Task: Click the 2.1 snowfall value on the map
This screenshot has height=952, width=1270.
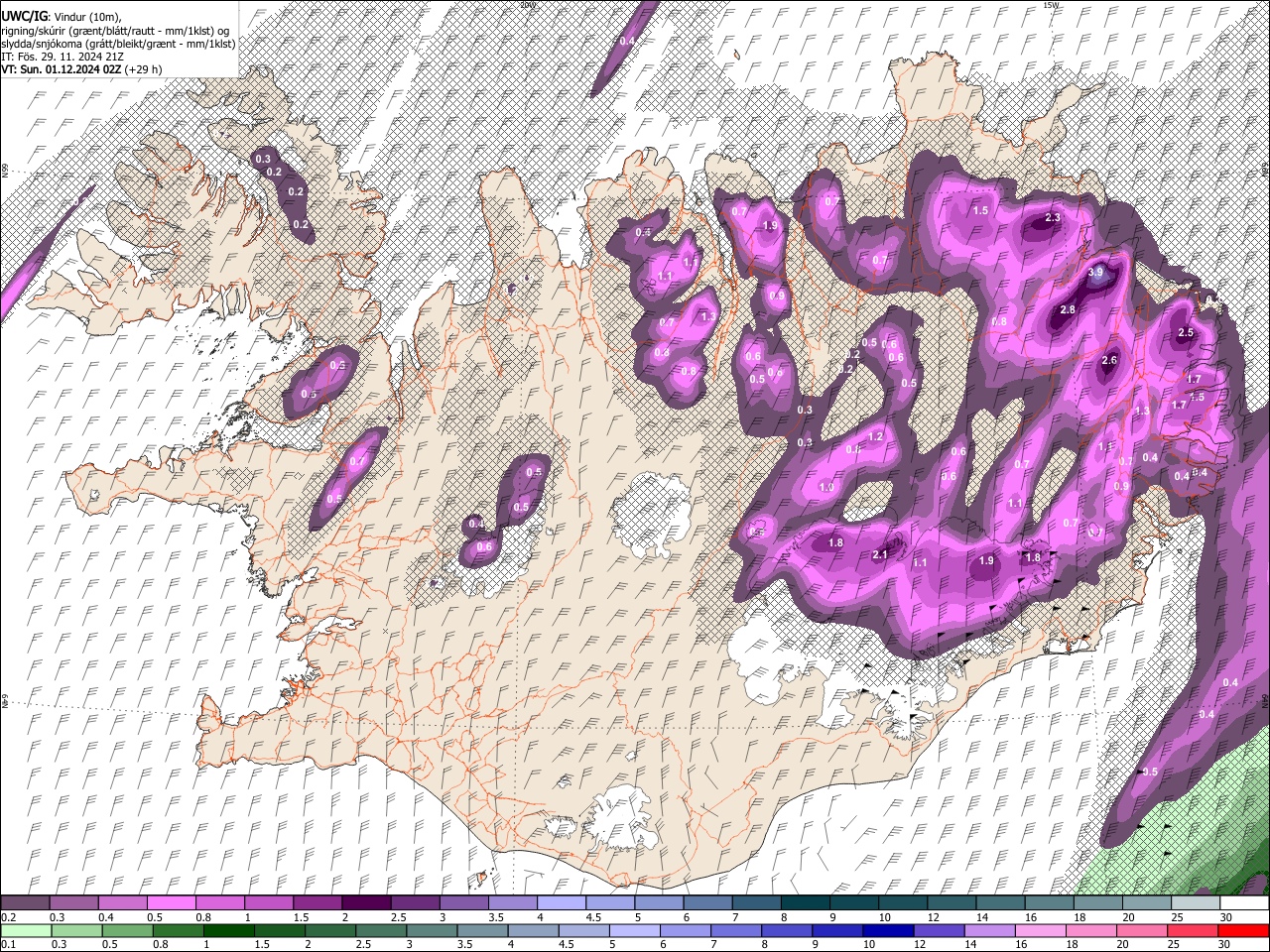Action: (879, 555)
